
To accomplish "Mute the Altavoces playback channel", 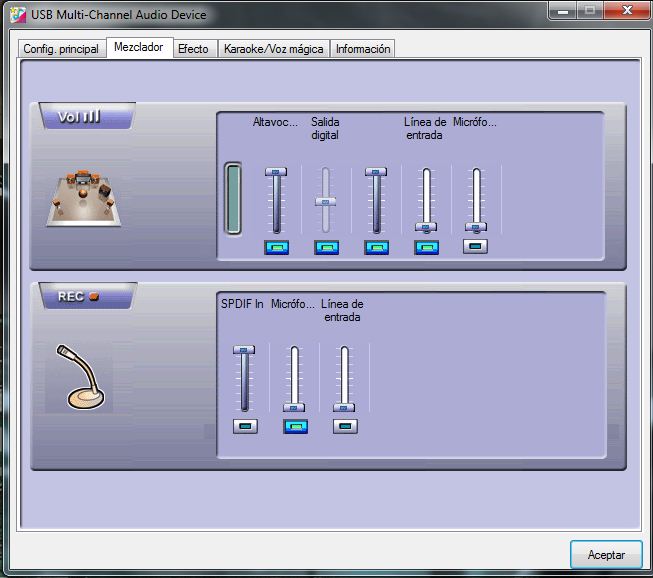I will [x=276, y=247].
